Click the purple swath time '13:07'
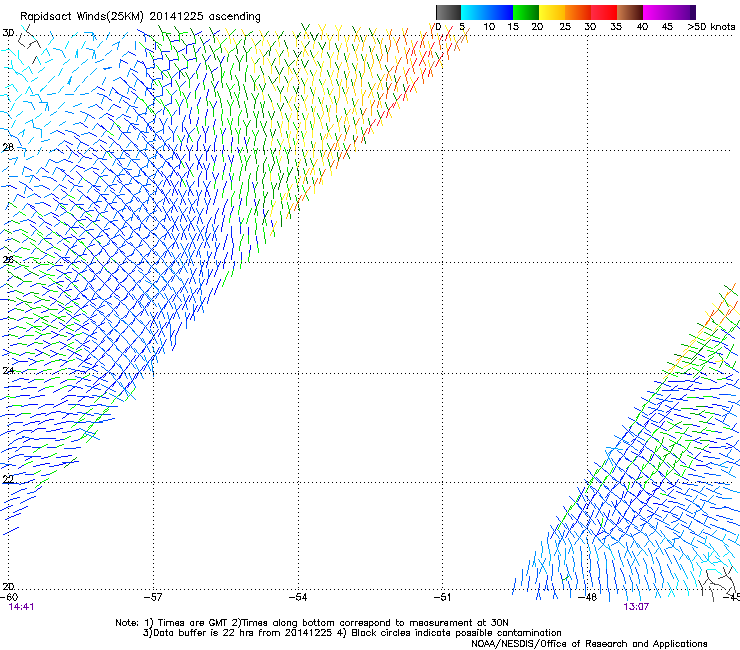Viewport: 740px width, 650px height. 636,607
